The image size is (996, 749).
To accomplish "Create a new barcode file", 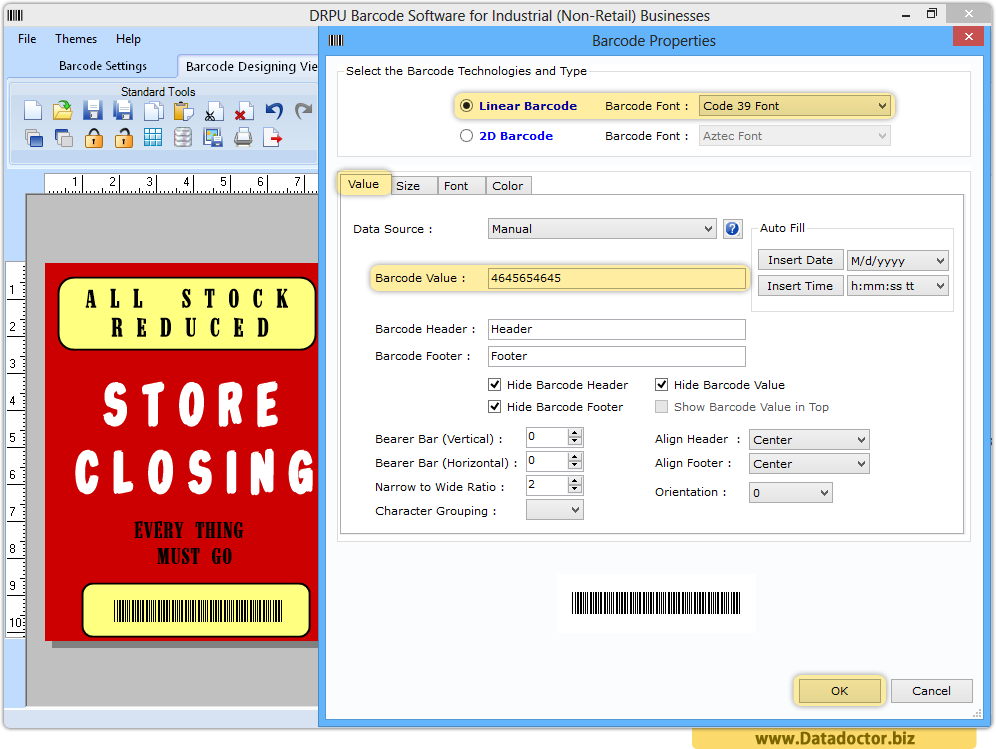I will pos(31,111).
